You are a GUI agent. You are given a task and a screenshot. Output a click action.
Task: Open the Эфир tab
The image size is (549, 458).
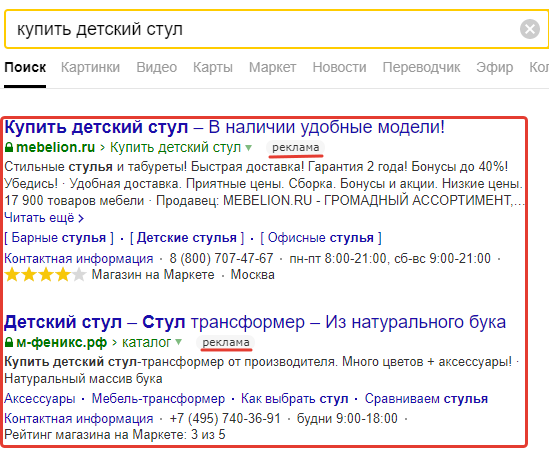[494, 67]
